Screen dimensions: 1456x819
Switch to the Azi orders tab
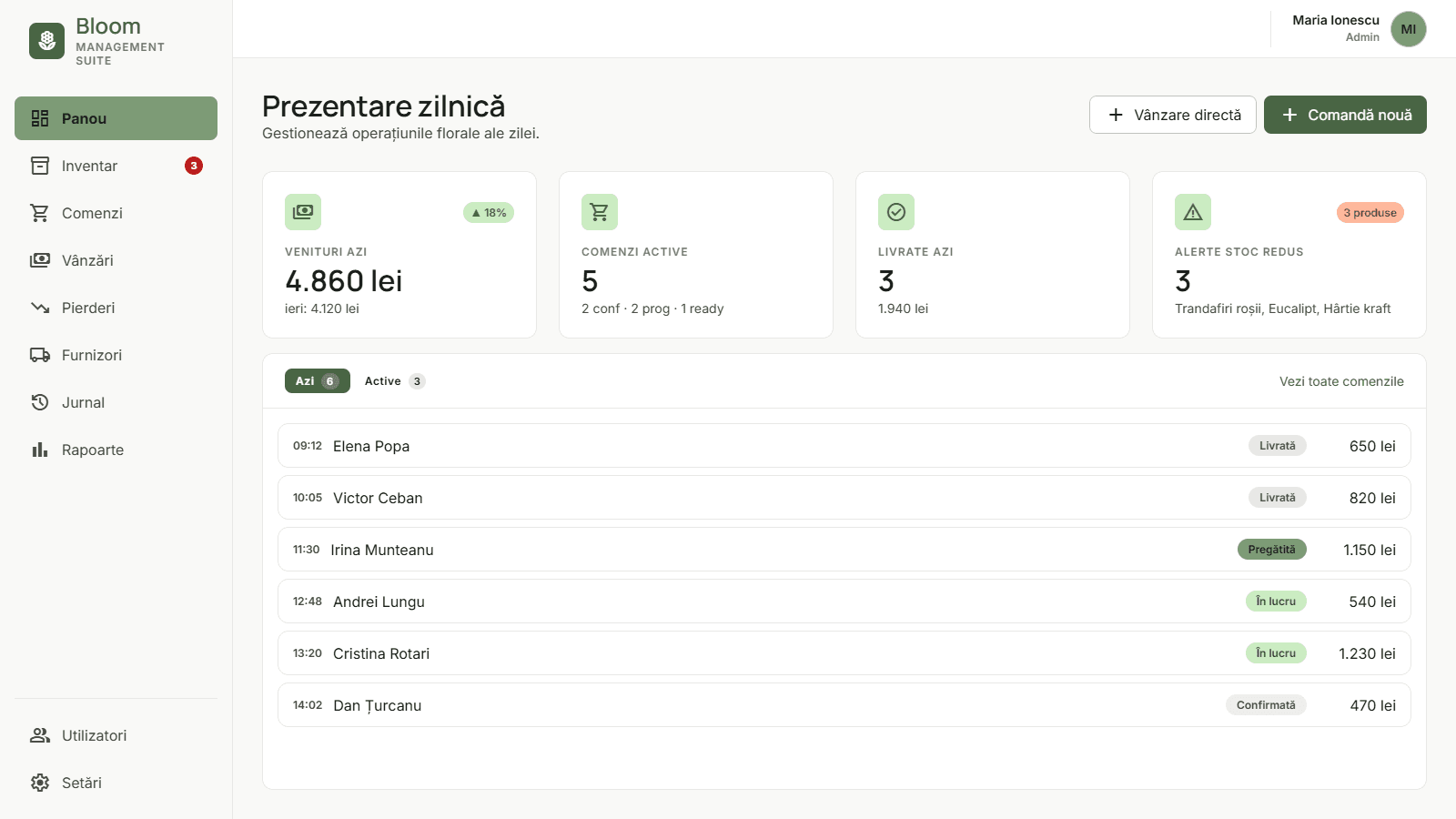pos(318,381)
